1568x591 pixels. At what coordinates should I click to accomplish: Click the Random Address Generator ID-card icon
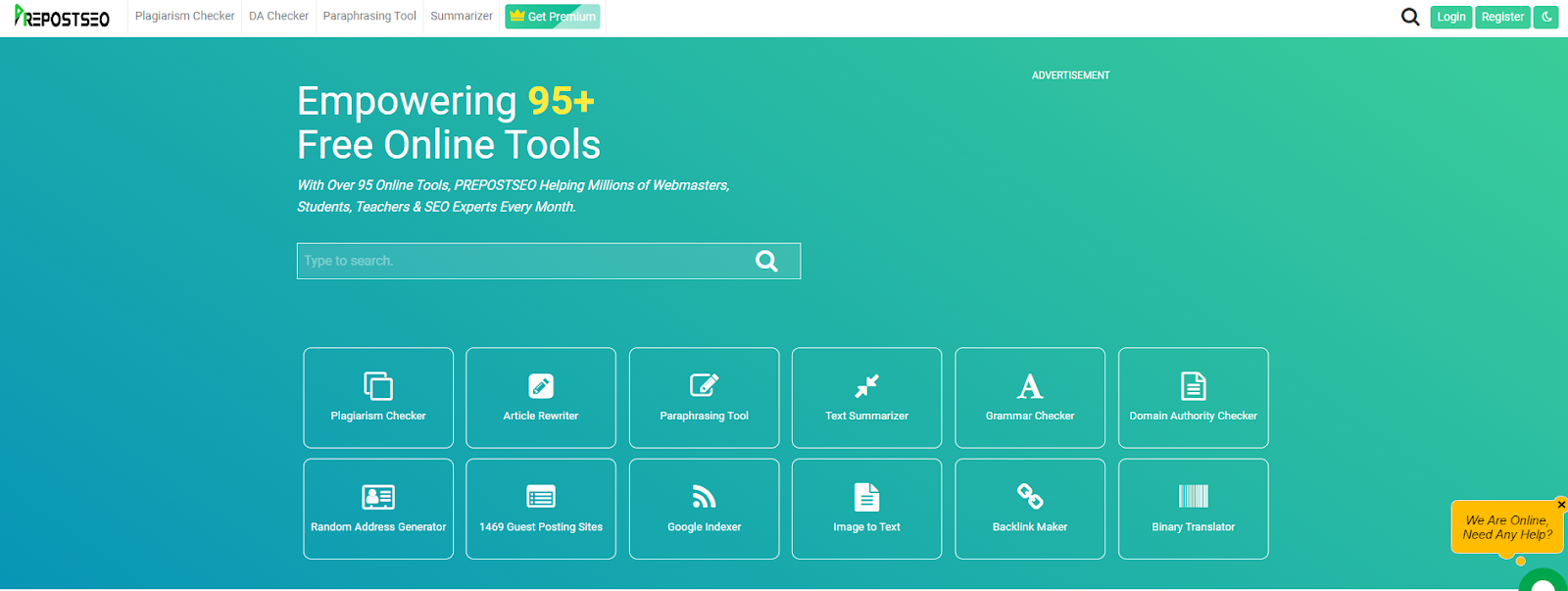tap(378, 497)
